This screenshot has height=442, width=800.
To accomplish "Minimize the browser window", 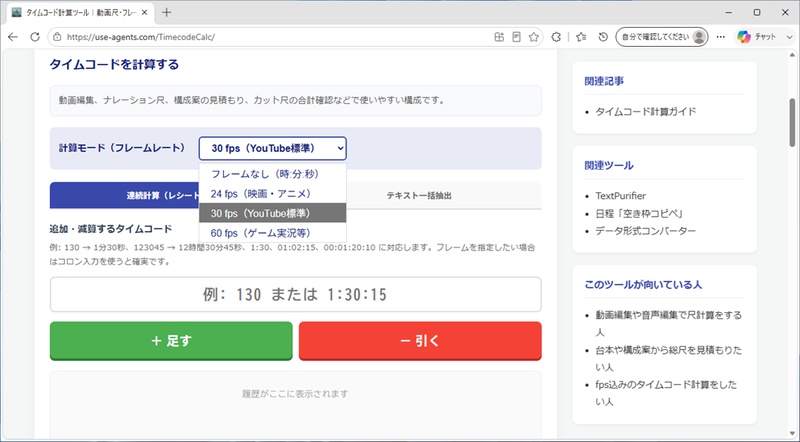I will tap(729, 13).
